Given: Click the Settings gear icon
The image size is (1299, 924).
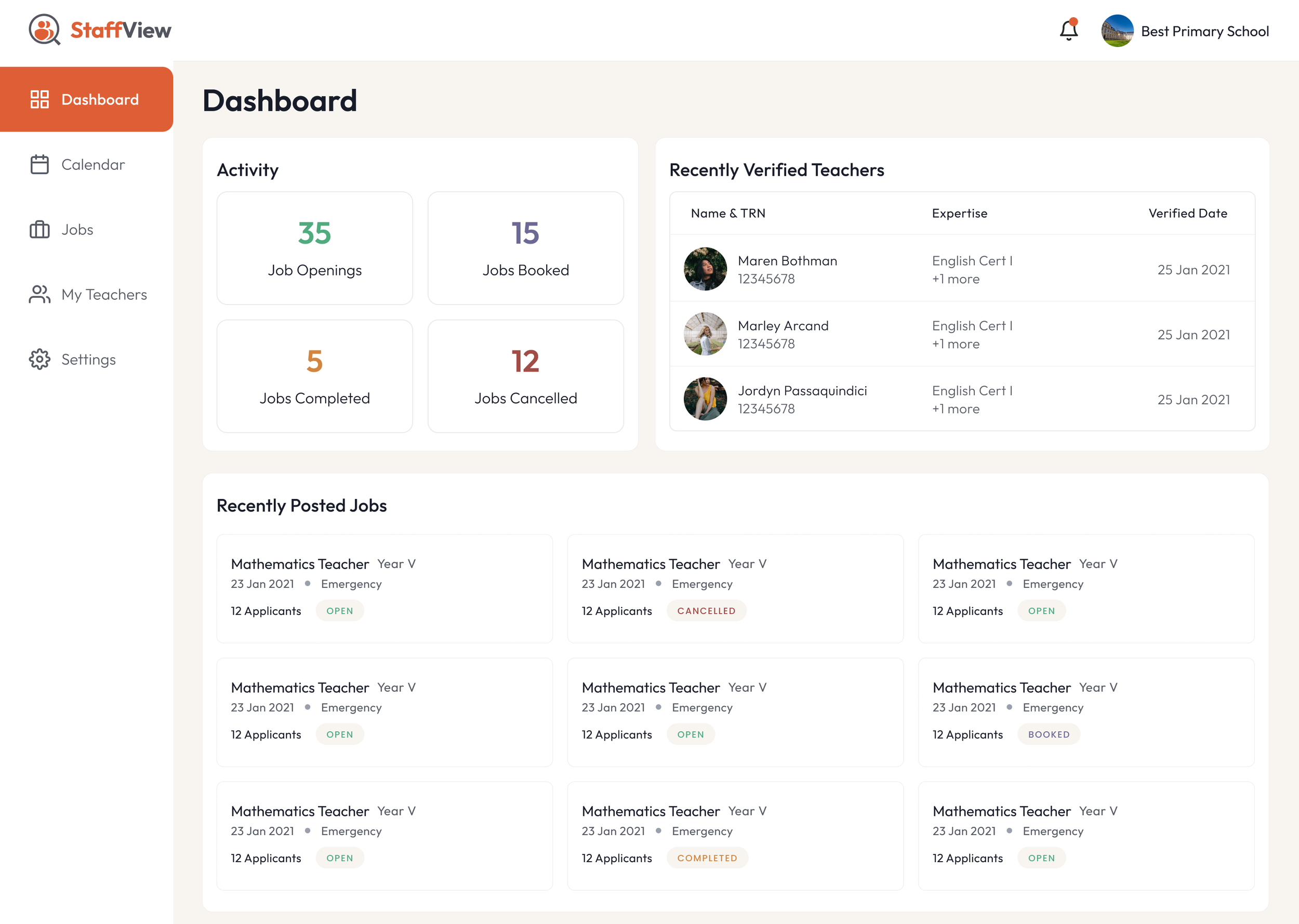Looking at the screenshot, I should tap(39, 360).
